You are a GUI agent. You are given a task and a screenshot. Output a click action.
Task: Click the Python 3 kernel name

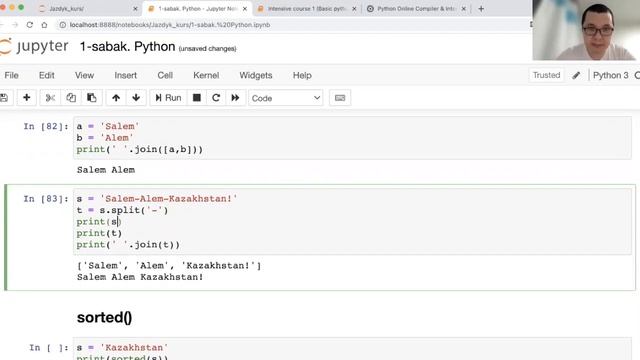(x=610, y=76)
